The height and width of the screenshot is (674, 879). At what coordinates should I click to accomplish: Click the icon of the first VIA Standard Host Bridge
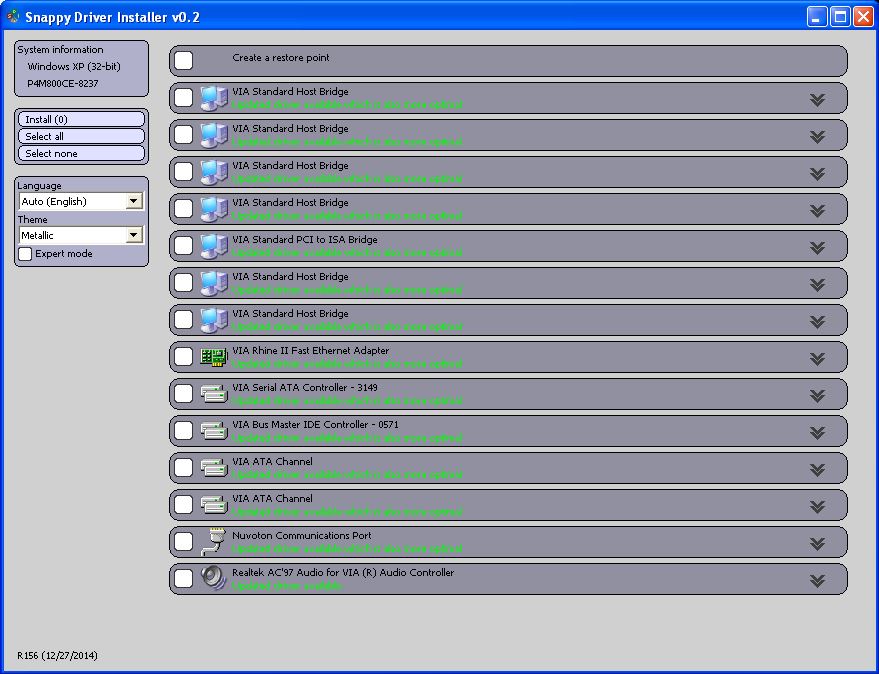pos(214,98)
